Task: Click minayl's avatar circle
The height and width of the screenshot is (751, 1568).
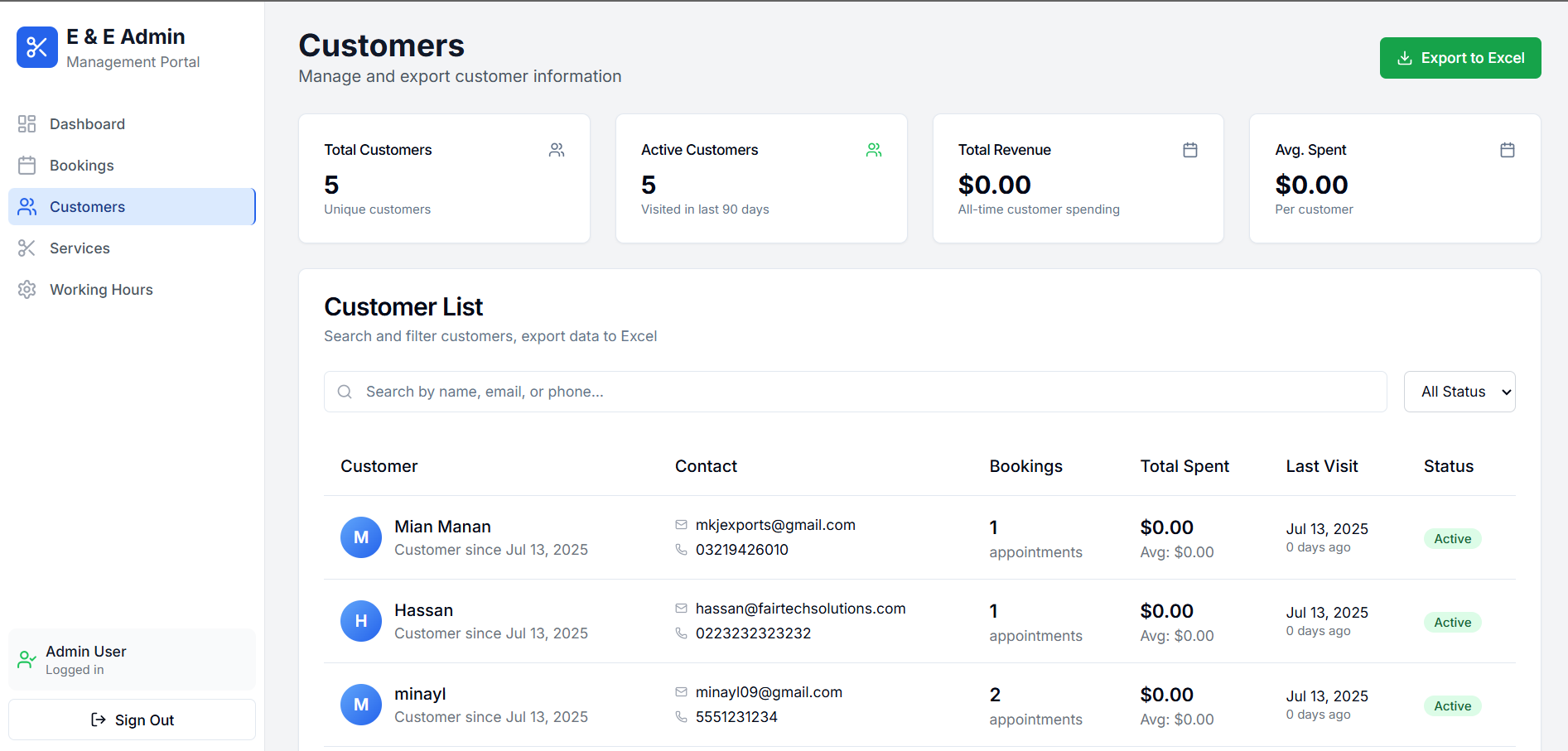Action: (361, 705)
